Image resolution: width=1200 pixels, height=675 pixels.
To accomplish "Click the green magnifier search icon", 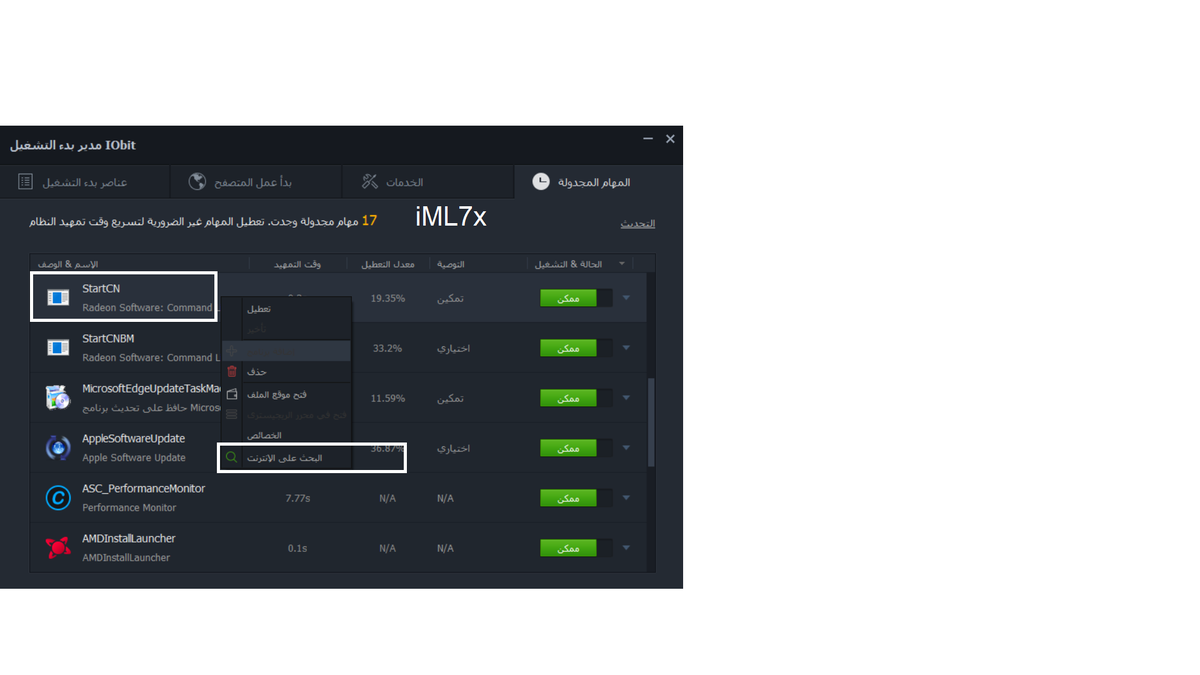I will click(232, 457).
